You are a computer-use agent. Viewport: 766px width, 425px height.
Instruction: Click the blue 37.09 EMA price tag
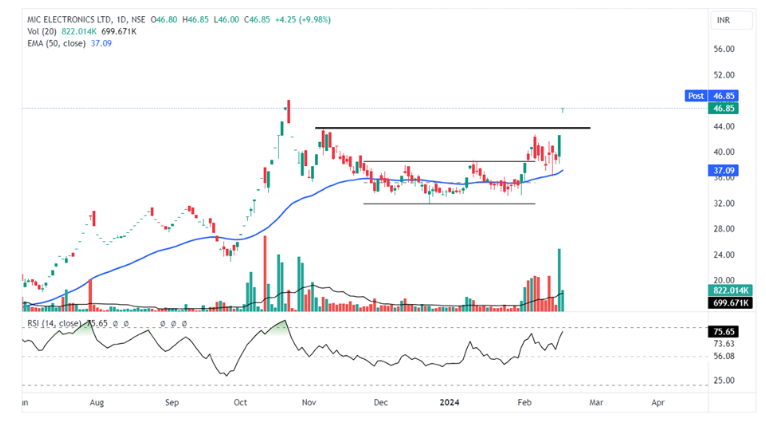pyautogui.click(x=724, y=171)
